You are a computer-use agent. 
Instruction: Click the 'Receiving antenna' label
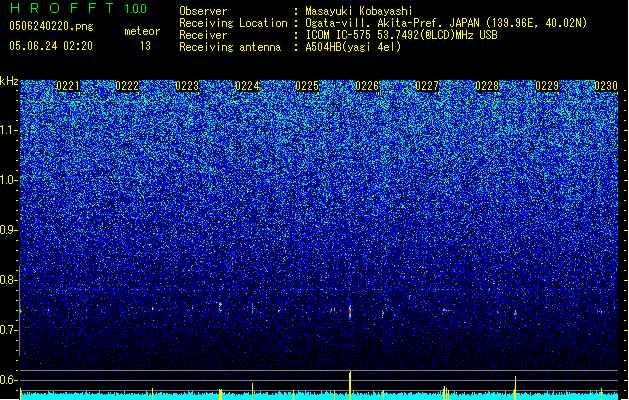click(x=230, y=47)
